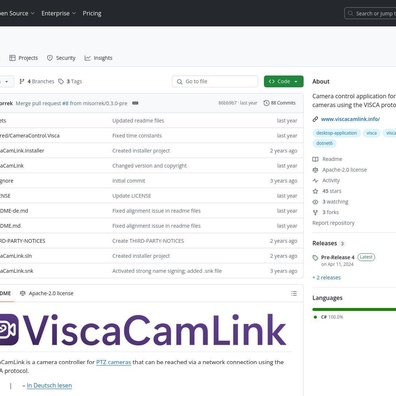This screenshot has width=396, height=396.
Task: Click the commit history clock icon
Action: 266,103
